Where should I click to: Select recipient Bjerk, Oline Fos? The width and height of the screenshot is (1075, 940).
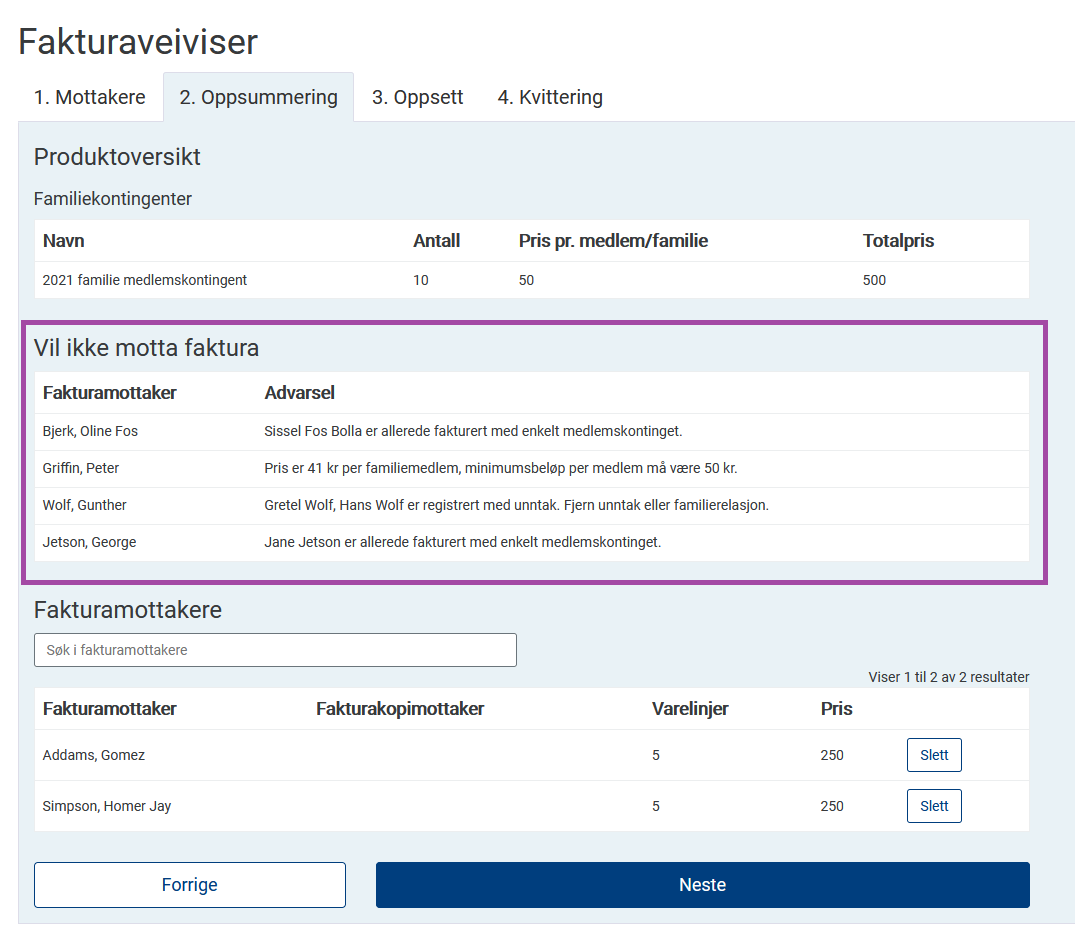pos(90,431)
